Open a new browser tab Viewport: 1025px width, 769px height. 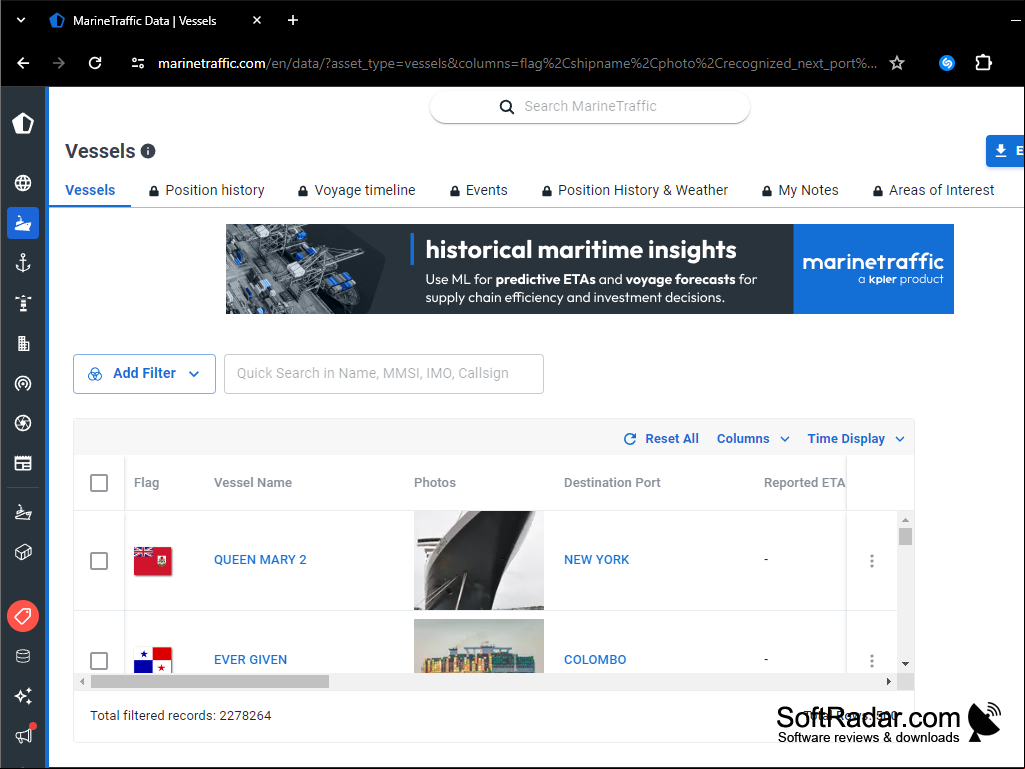pyautogui.click(x=293, y=20)
